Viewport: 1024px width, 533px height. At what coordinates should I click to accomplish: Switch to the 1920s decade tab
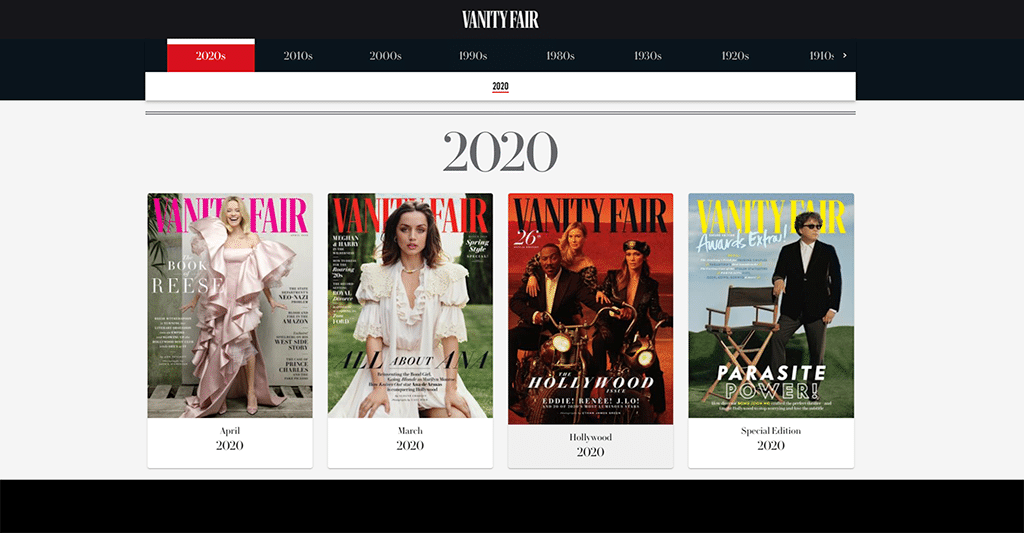coord(735,56)
